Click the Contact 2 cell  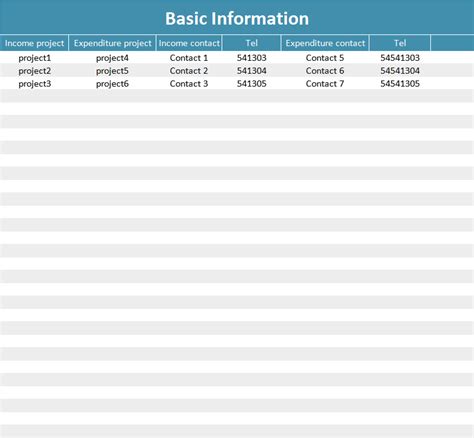189,71
